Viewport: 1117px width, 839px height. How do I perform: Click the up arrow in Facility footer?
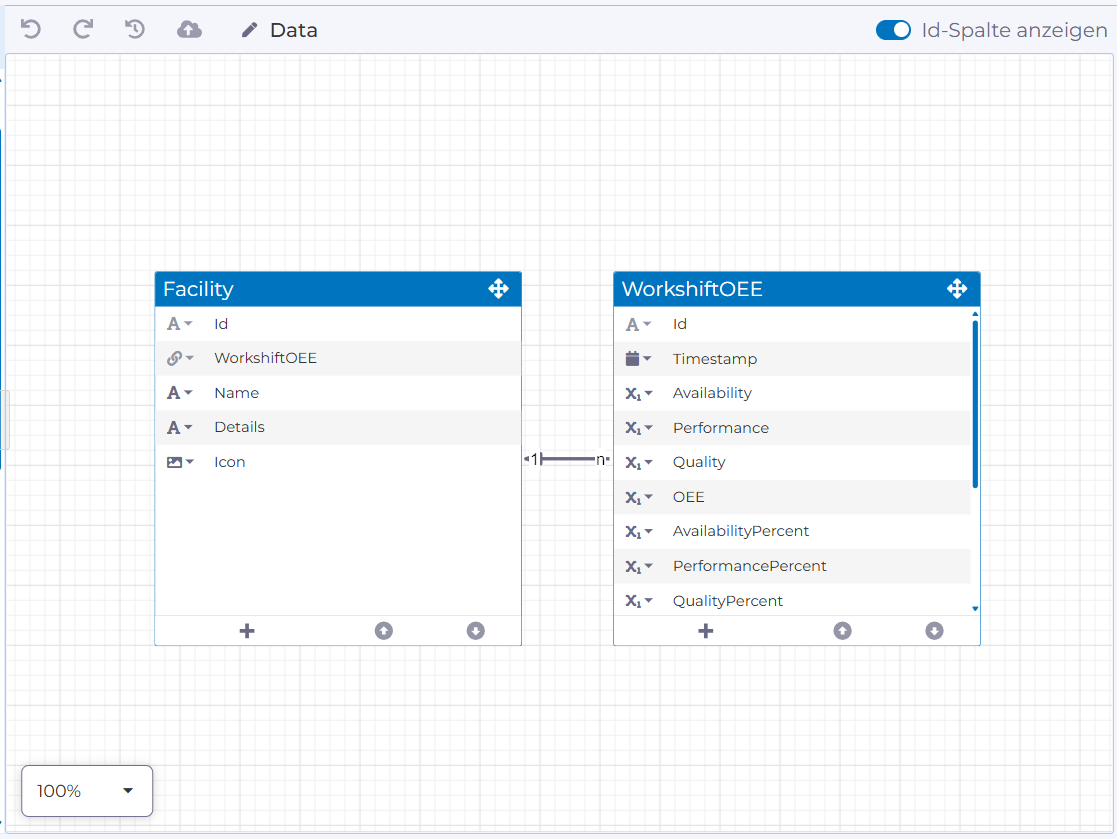[384, 631]
